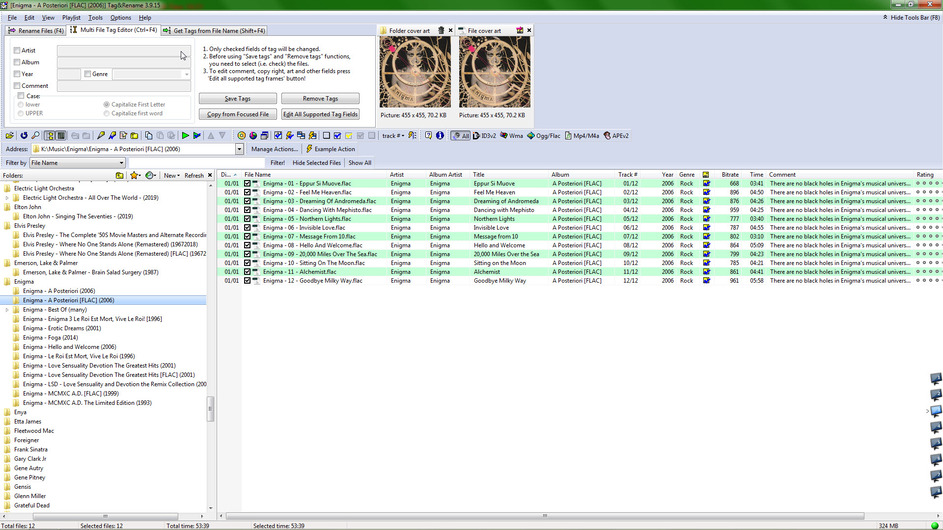The width and height of the screenshot is (943, 530).
Task: Select the Emerson, Lake & Palmer - Brain Salad Surgery folder
Action: 90,273
